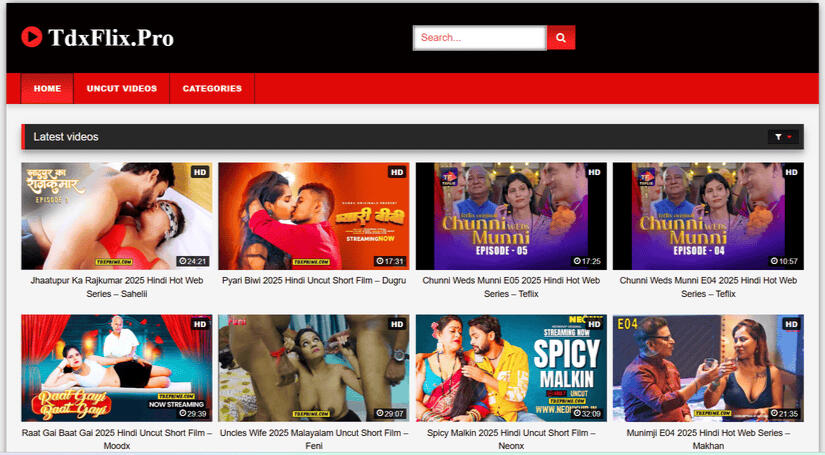Expand the Latest videos filter dropdown arrow
825x455 pixels.
pyautogui.click(x=790, y=137)
